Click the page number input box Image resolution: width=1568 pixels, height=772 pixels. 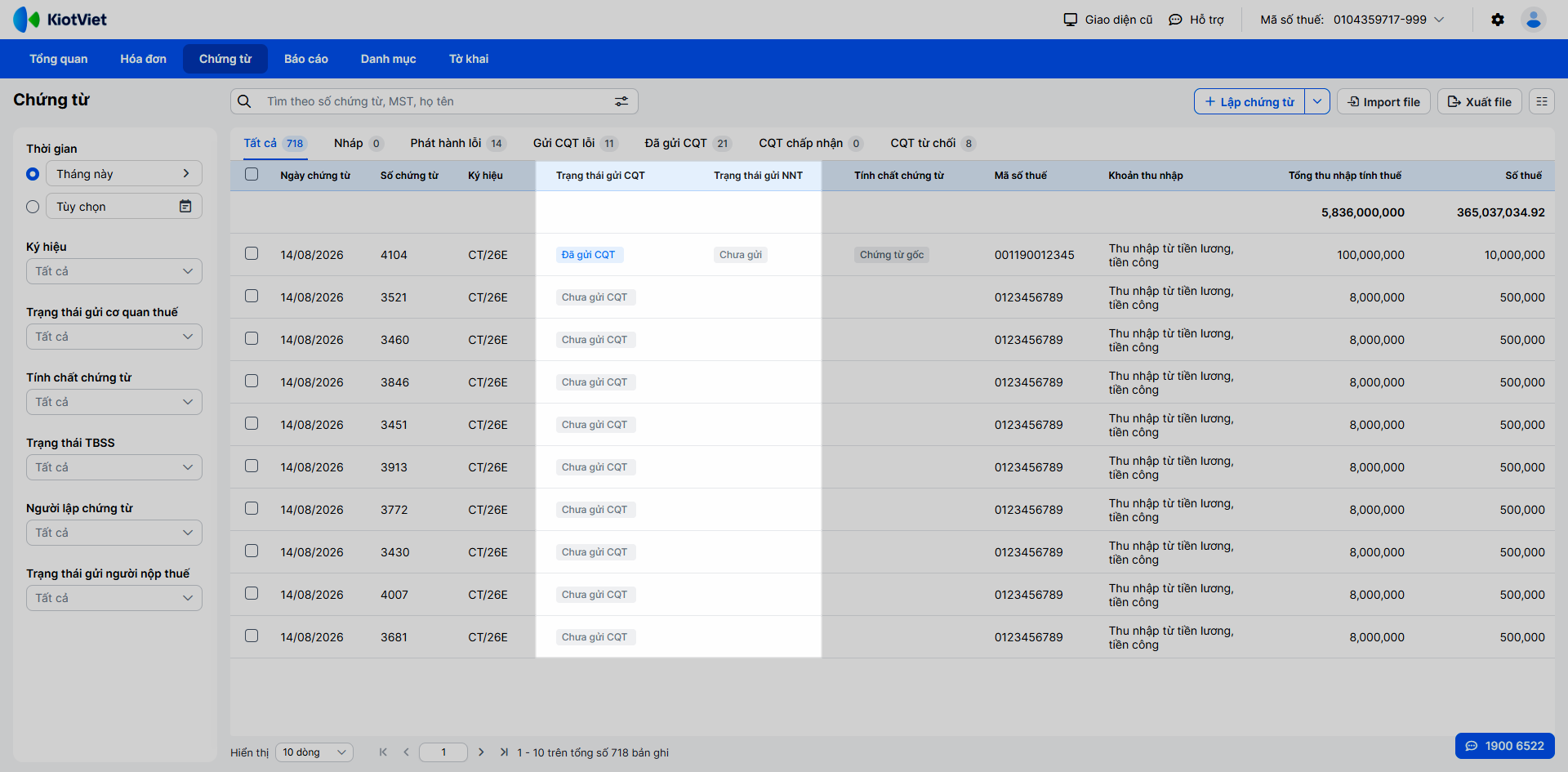pyautogui.click(x=443, y=752)
